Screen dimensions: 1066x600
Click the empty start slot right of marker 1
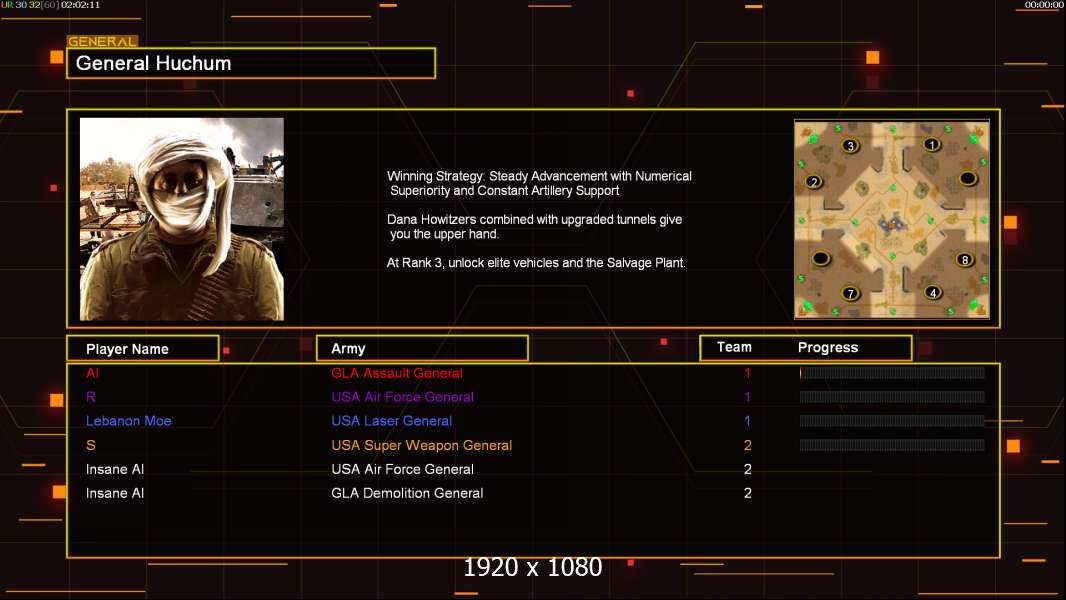967,179
